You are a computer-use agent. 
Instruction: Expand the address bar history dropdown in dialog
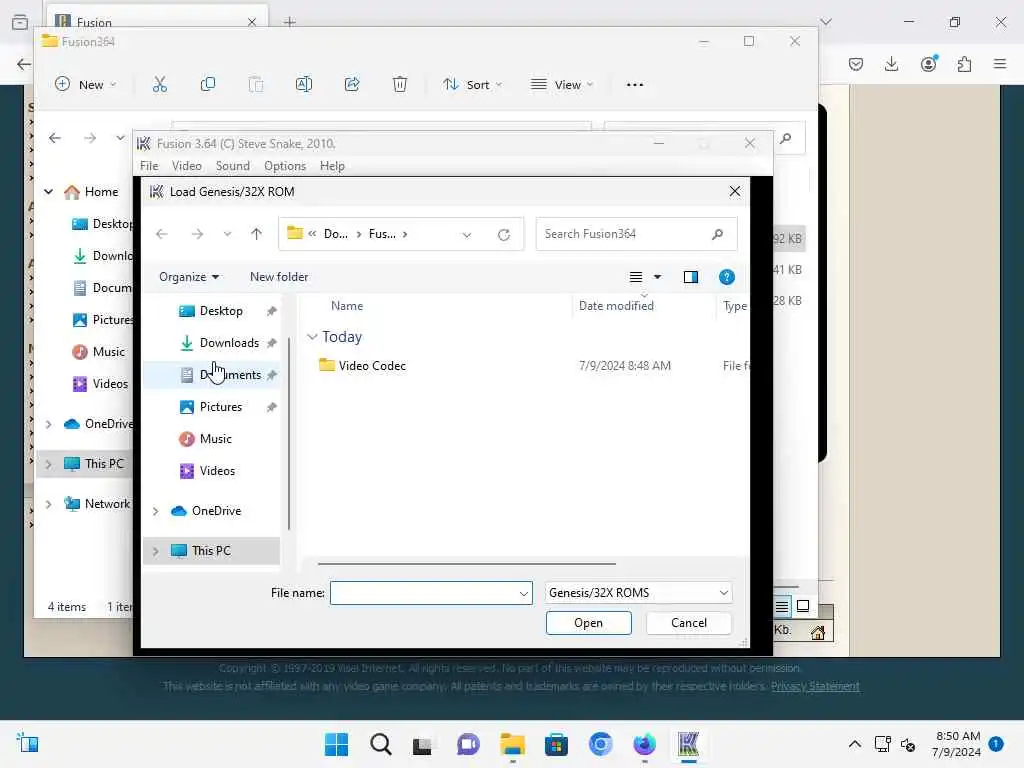tap(467, 234)
